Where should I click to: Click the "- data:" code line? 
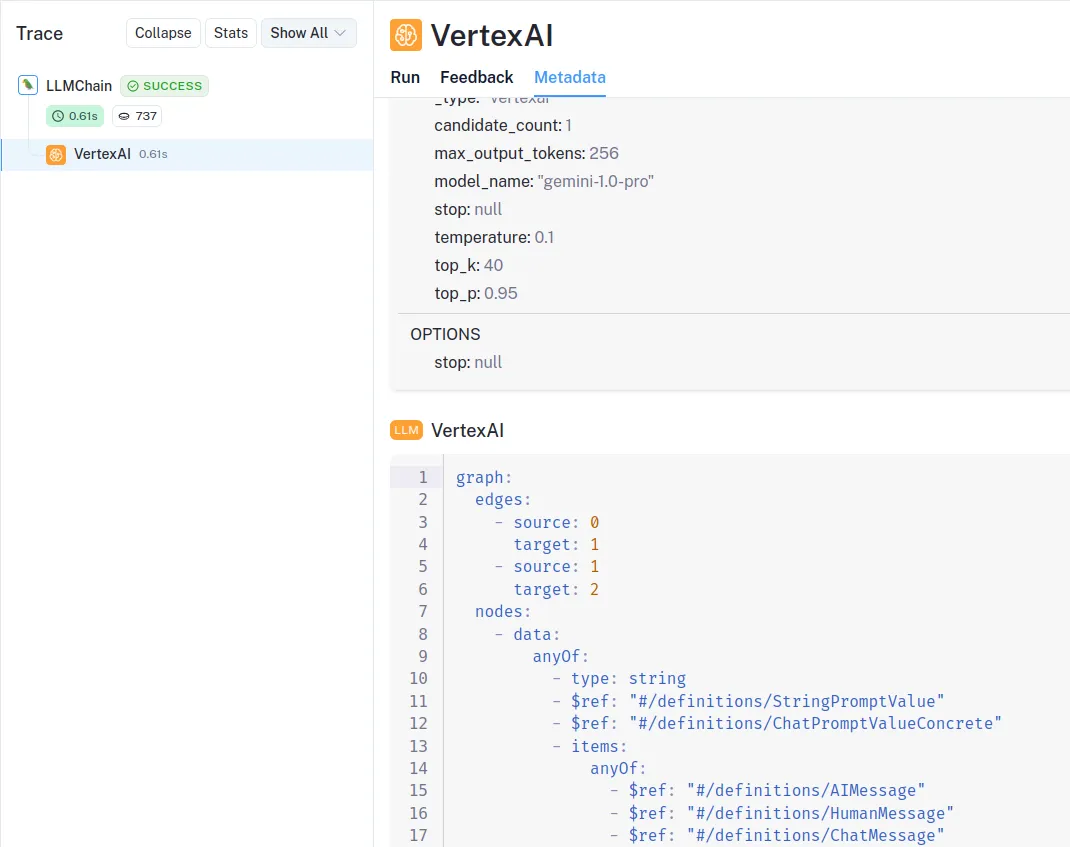pos(527,634)
